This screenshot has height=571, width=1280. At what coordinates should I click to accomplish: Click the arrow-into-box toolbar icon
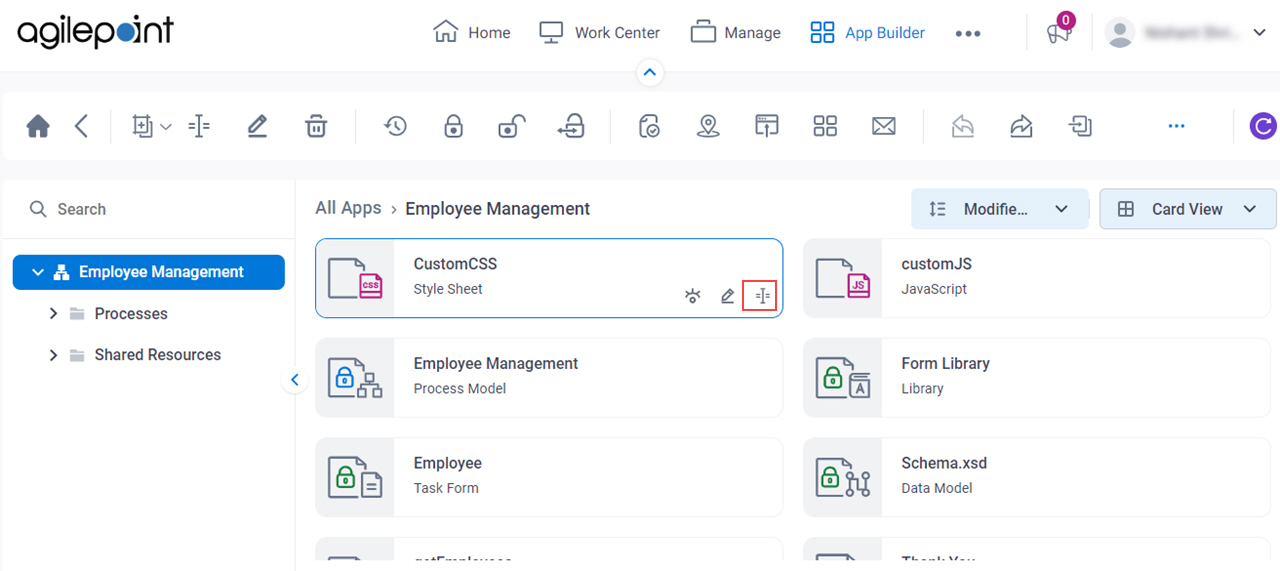pyautogui.click(x=1080, y=126)
